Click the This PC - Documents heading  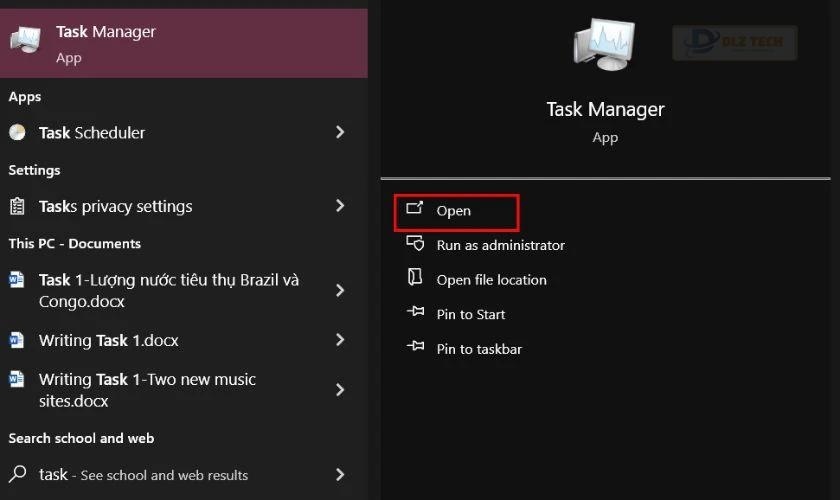pos(74,243)
